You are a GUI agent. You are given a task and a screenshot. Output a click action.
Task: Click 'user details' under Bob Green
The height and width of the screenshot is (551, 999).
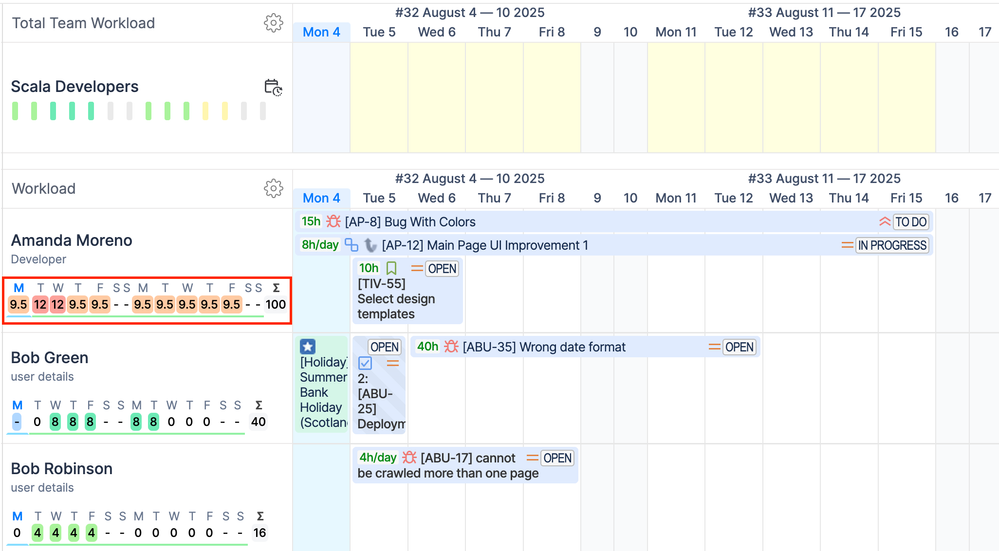pyautogui.click(x=42, y=376)
